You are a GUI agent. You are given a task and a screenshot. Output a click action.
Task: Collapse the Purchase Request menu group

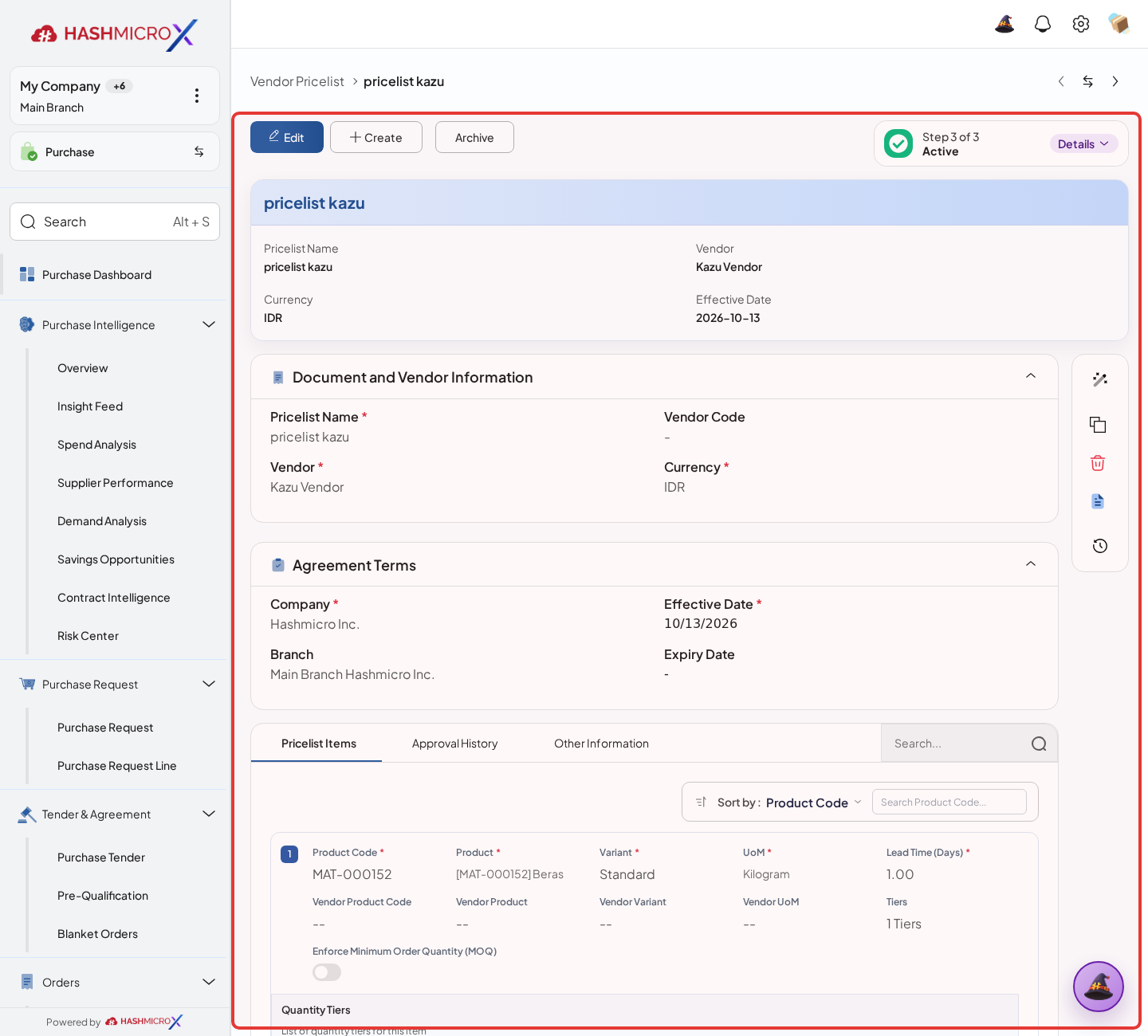pyautogui.click(x=209, y=684)
